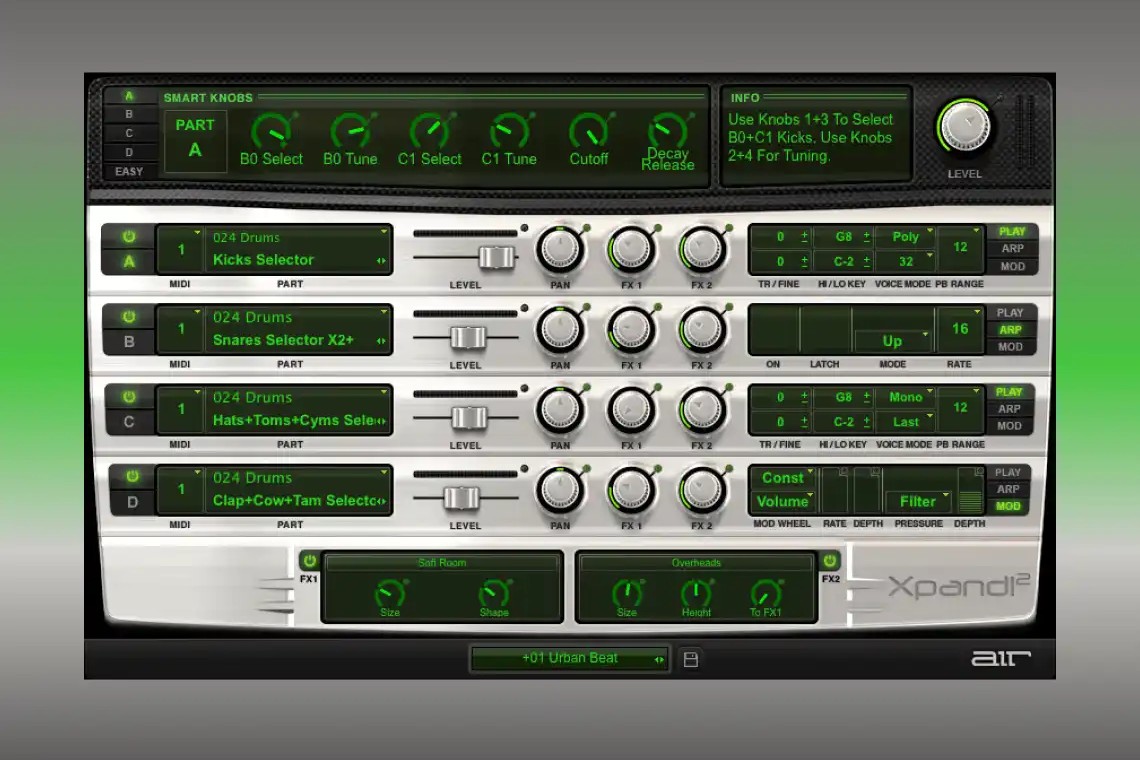This screenshot has width=1140, height=760.
Task: Select smart knobs tab C
Action: click(x=129, y=133)
